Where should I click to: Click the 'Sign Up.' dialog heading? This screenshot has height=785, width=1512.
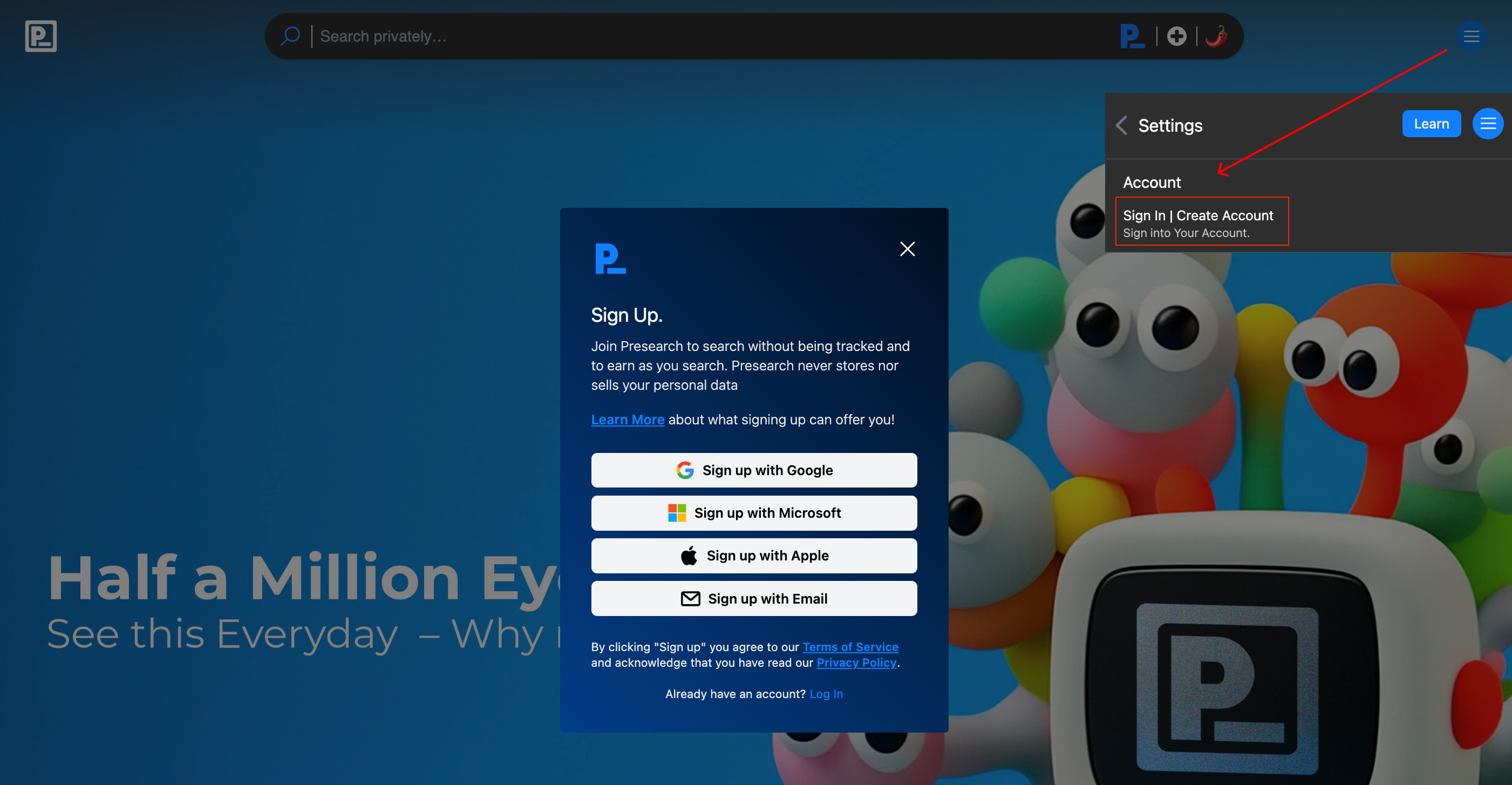tap(626, 315)
